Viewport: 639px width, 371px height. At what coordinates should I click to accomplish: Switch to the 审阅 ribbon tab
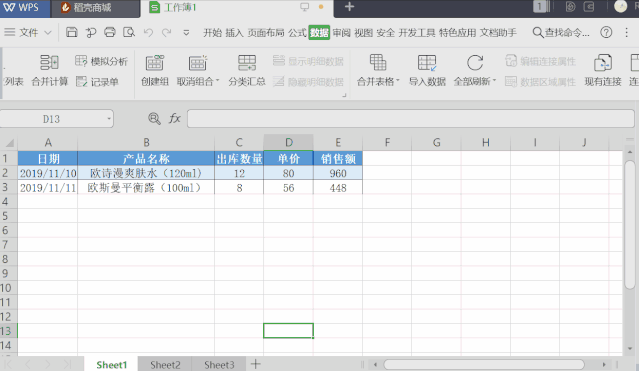click(x=341, y=33)
